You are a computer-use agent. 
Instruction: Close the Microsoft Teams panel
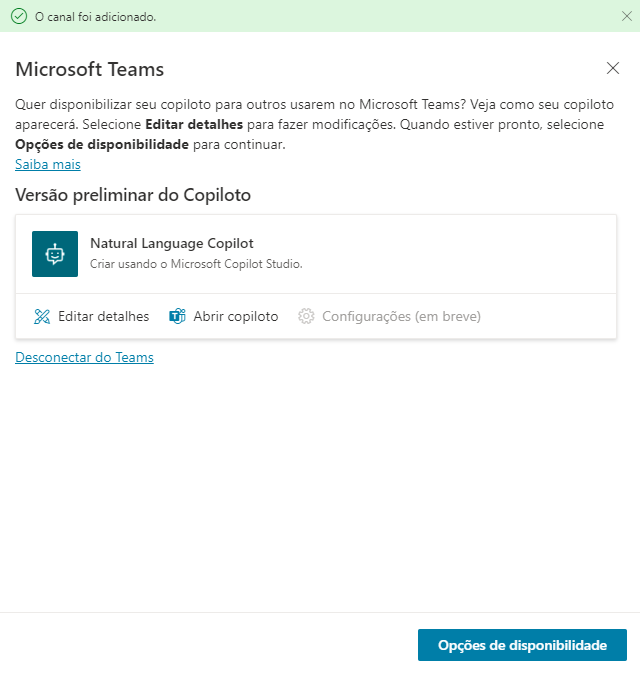[612, 68]
